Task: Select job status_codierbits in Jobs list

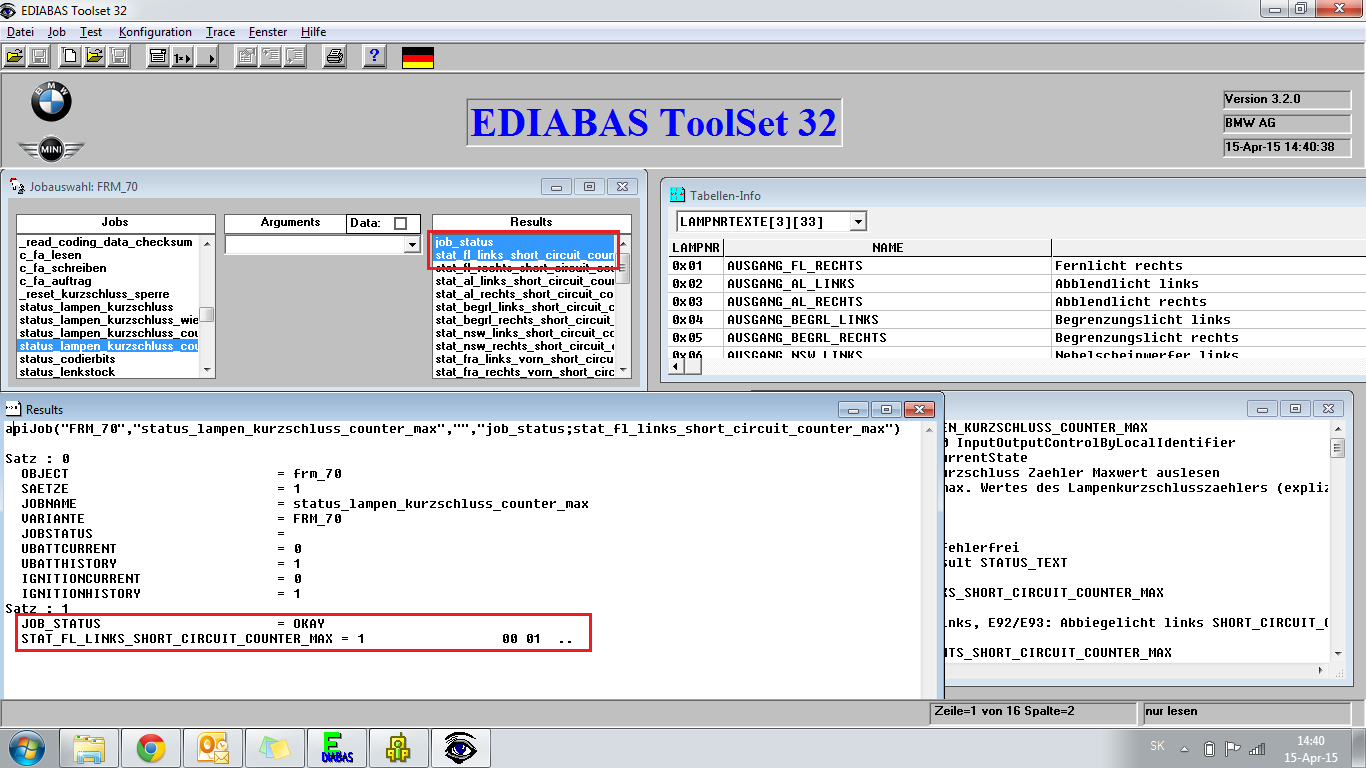Action: tap(67, 359)
